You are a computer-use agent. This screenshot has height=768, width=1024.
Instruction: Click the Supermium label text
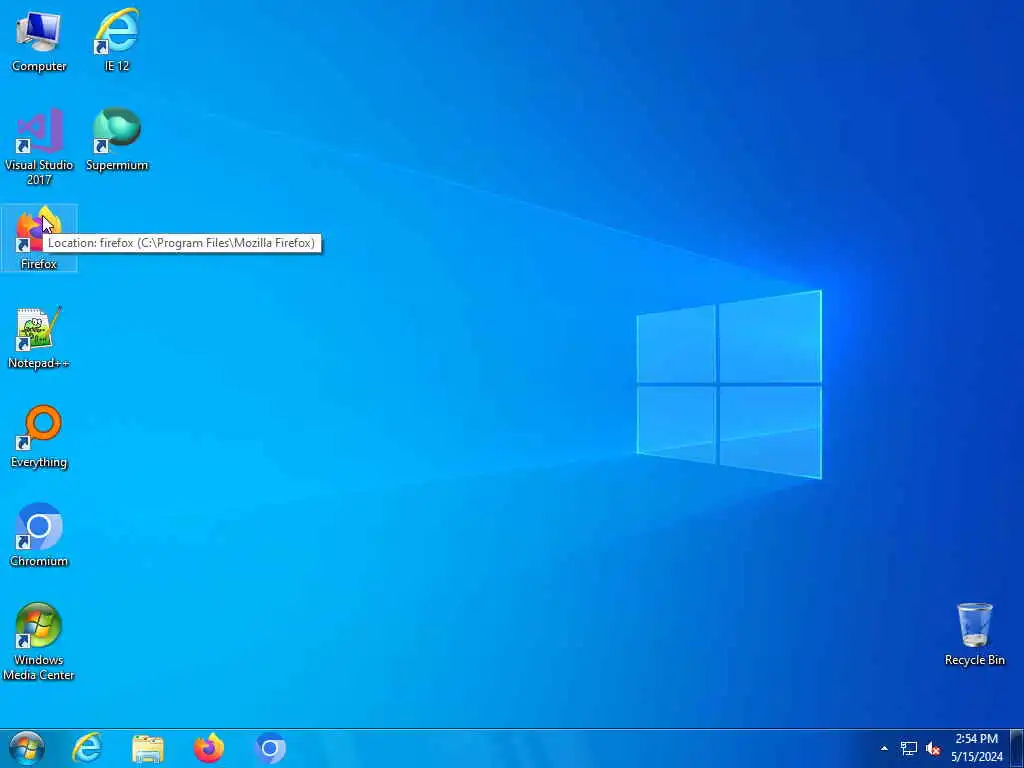pos(117,165)
